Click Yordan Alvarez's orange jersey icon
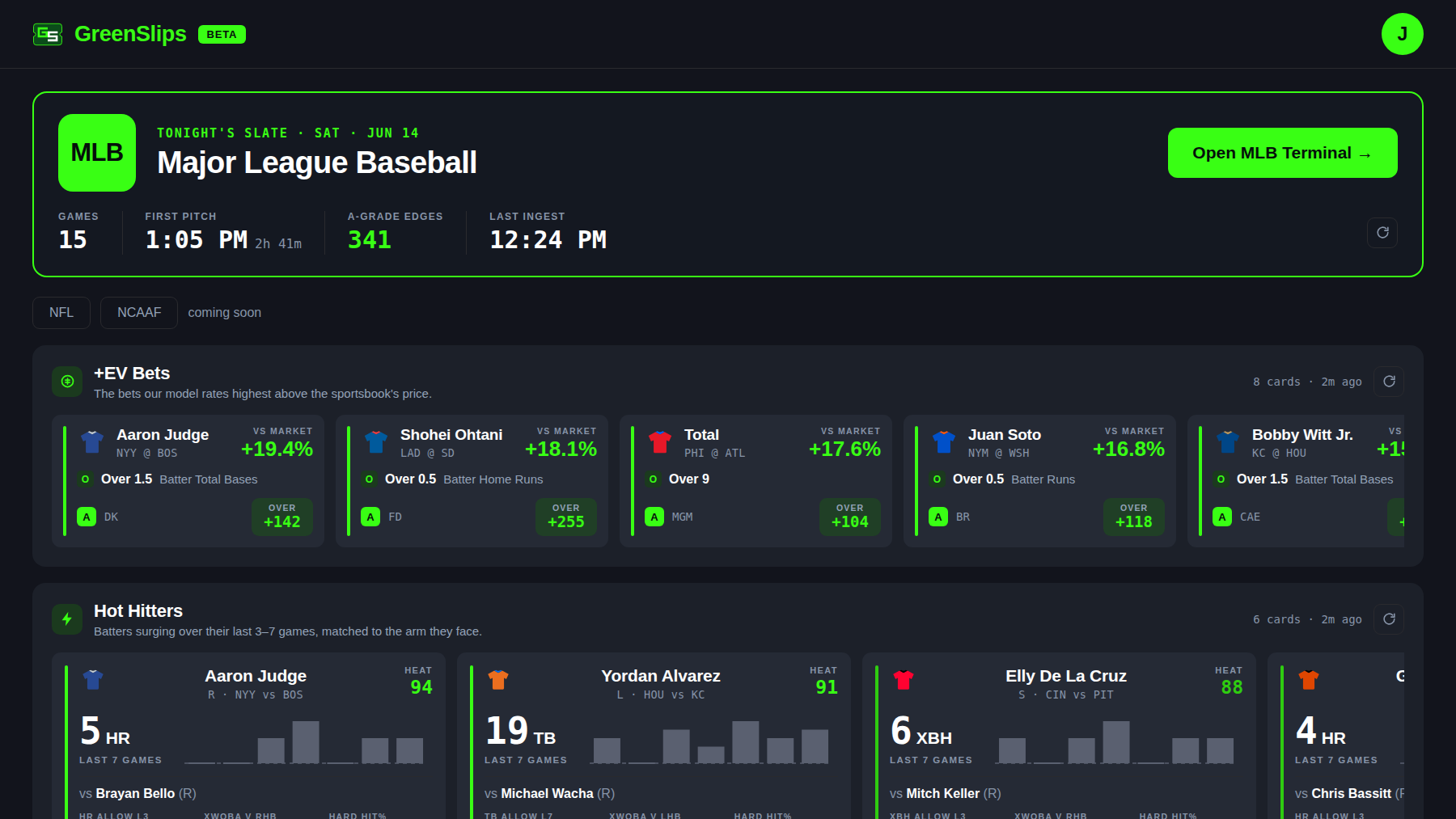This screenshot has height=819, width=1456. coord(498,680)
